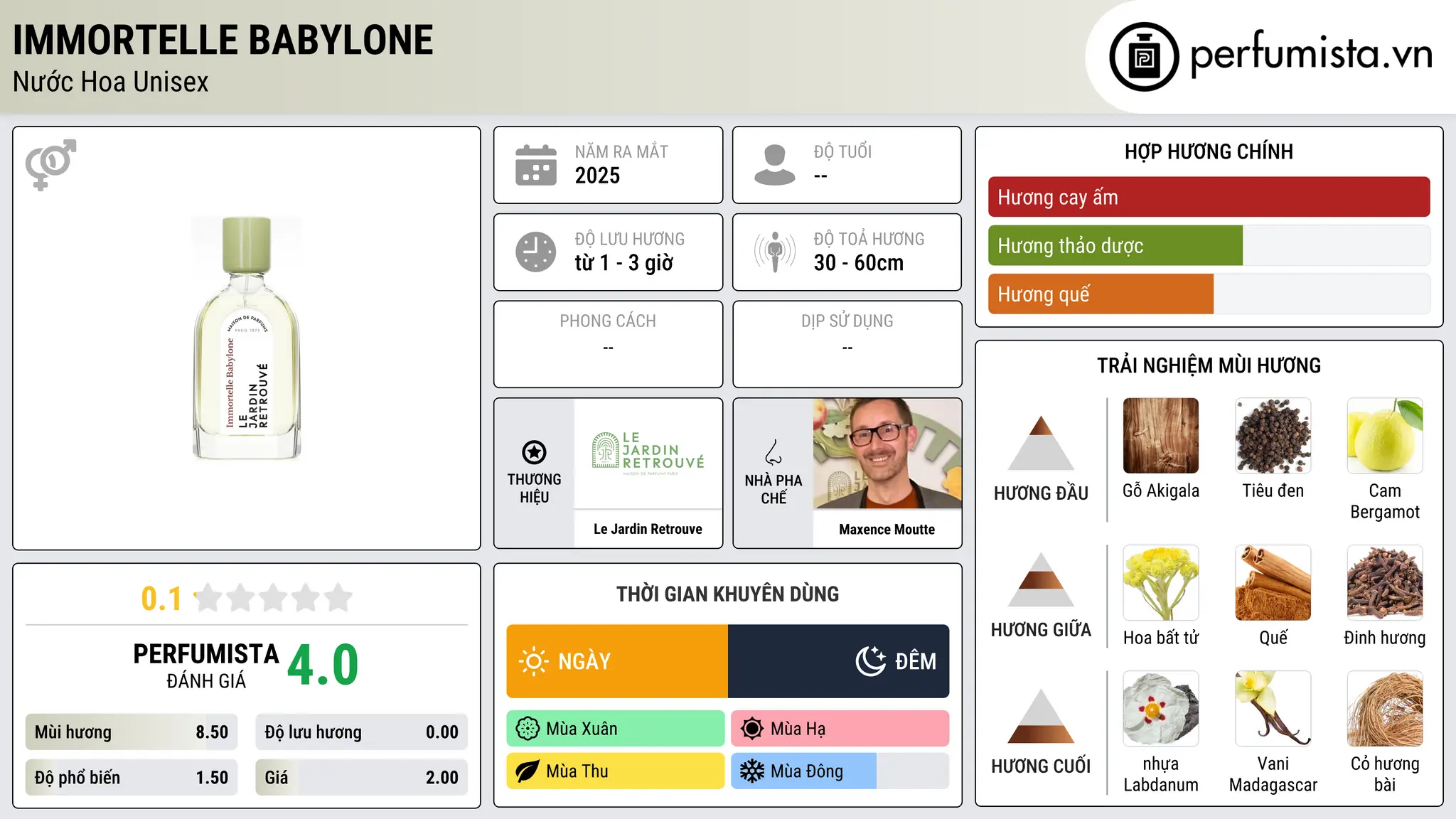
Task: Click the từ 1 - 3 giờ longevity value
Action: pyautogui.click(x=624, y=263)
